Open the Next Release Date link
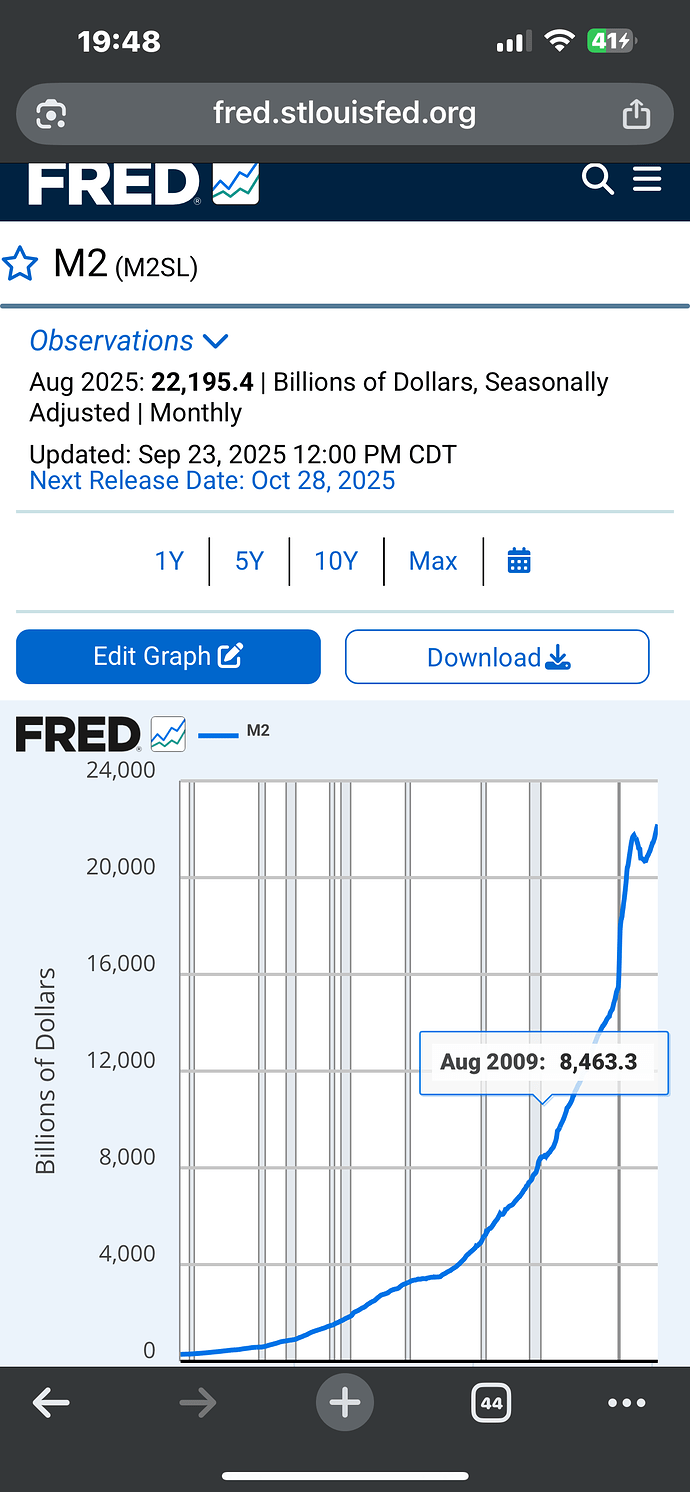Image resolution: width=690 pixels, height=1492 pixels. [212, 481]
